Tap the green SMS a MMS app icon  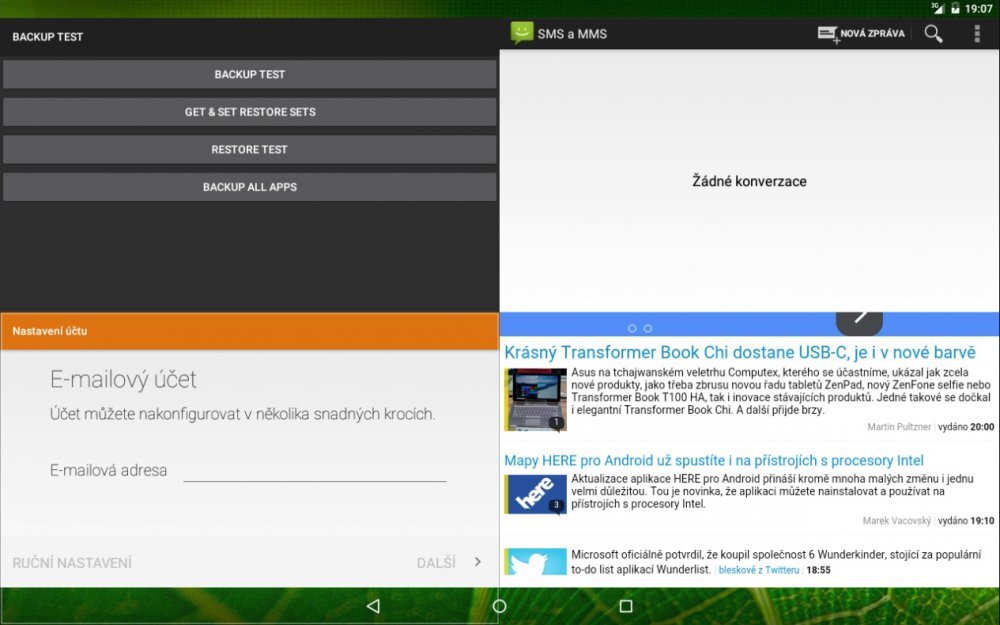pyautogui.click(x=521, y=32)
